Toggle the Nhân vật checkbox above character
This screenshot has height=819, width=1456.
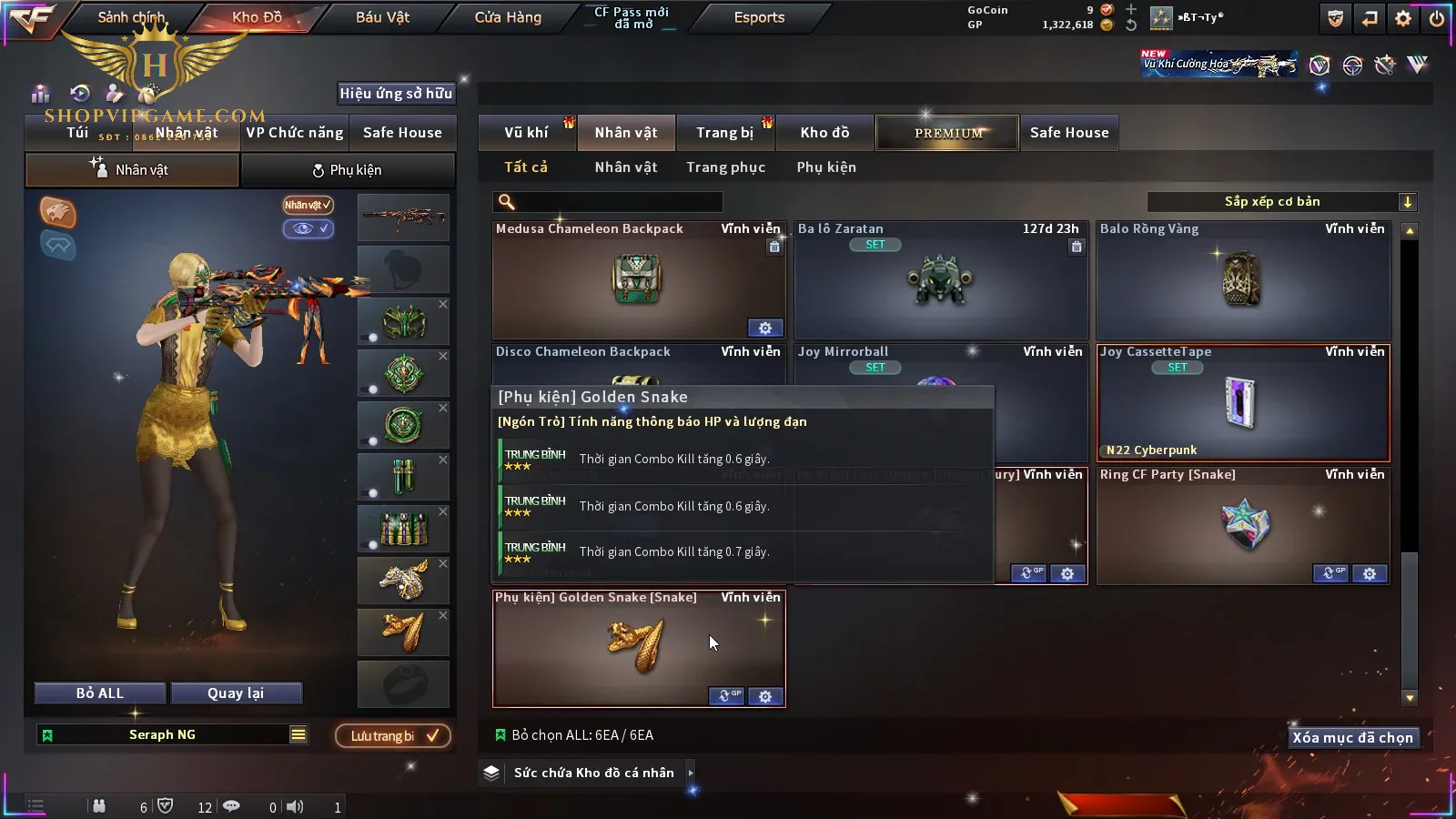tap(308, 205)
